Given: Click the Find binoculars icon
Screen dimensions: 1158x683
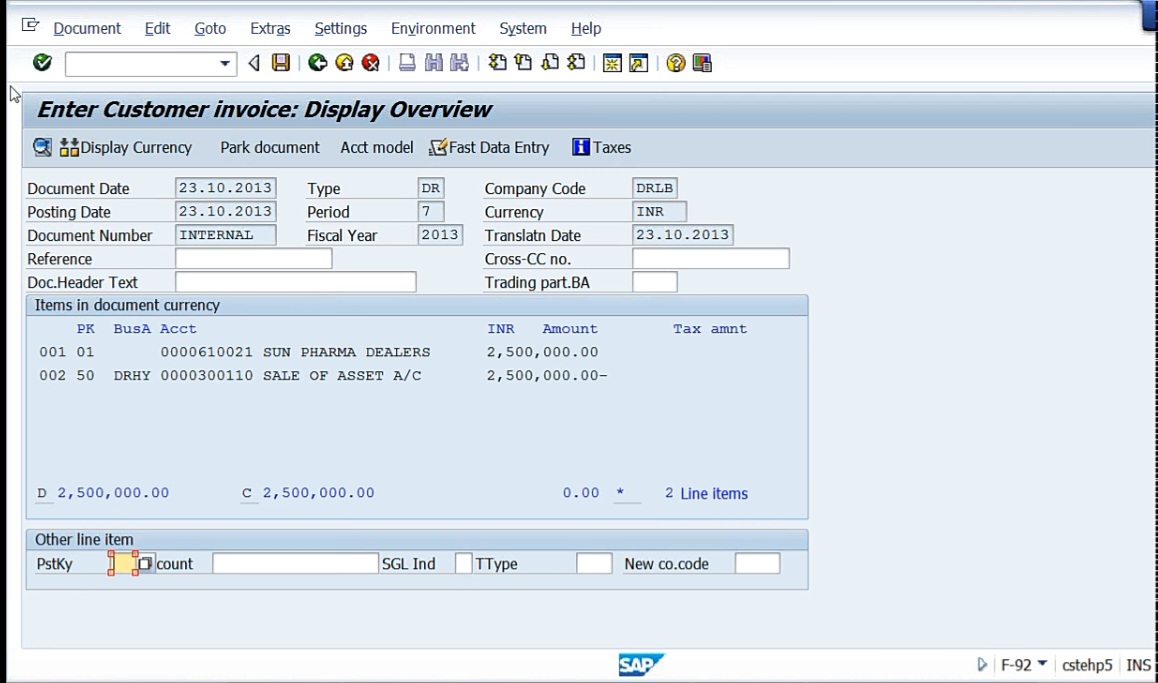Looking at the screenshot, I should click(434, 63).
